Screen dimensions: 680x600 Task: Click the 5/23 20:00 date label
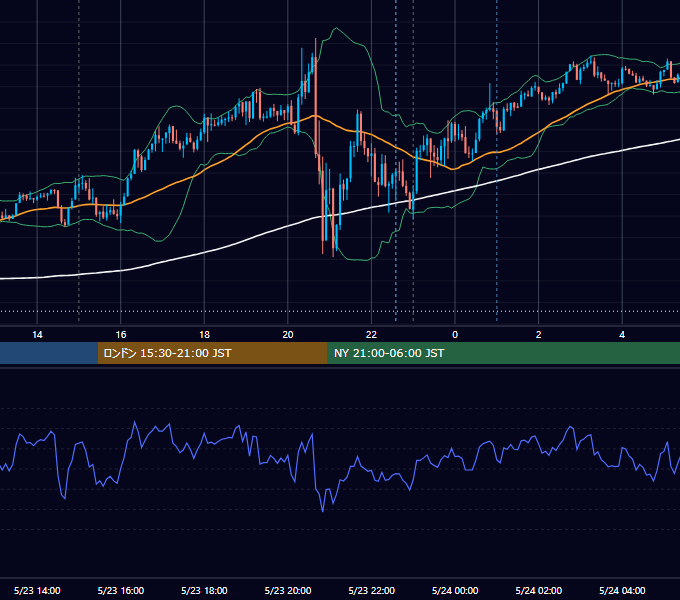pos(288,590)
